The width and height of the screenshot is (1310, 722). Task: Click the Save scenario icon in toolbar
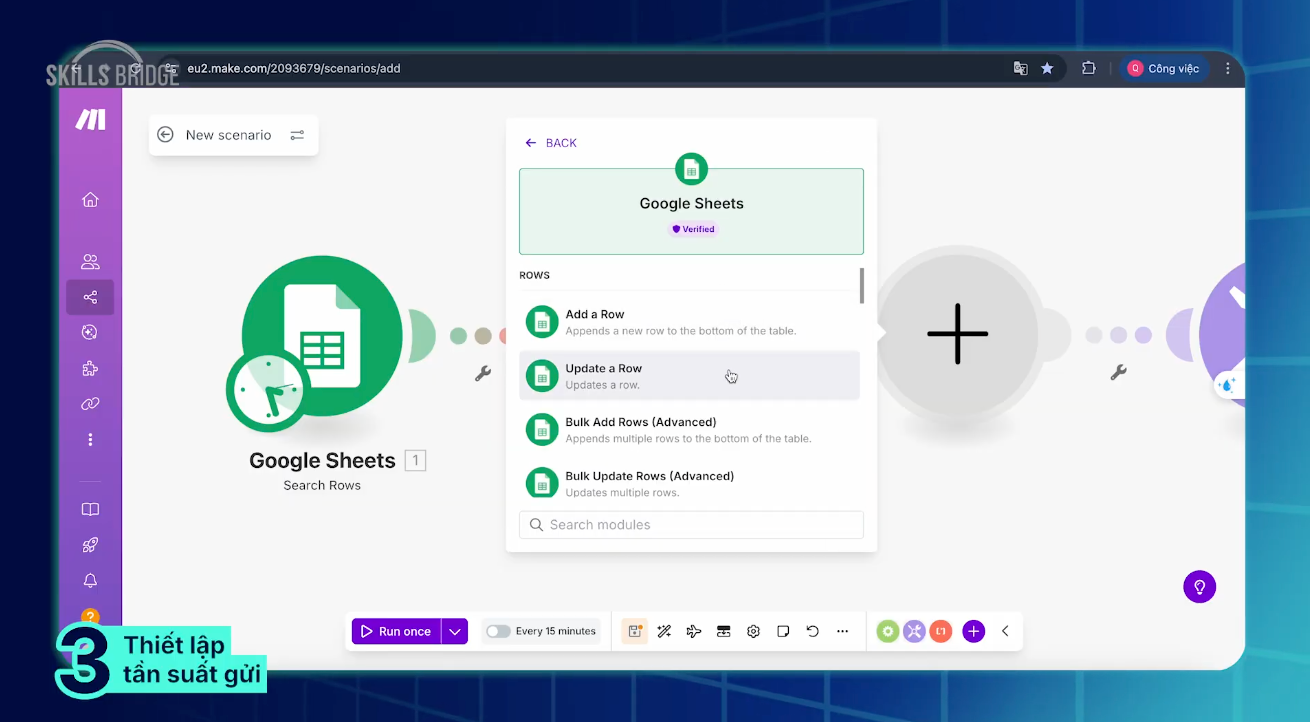(x=634, y=631)
